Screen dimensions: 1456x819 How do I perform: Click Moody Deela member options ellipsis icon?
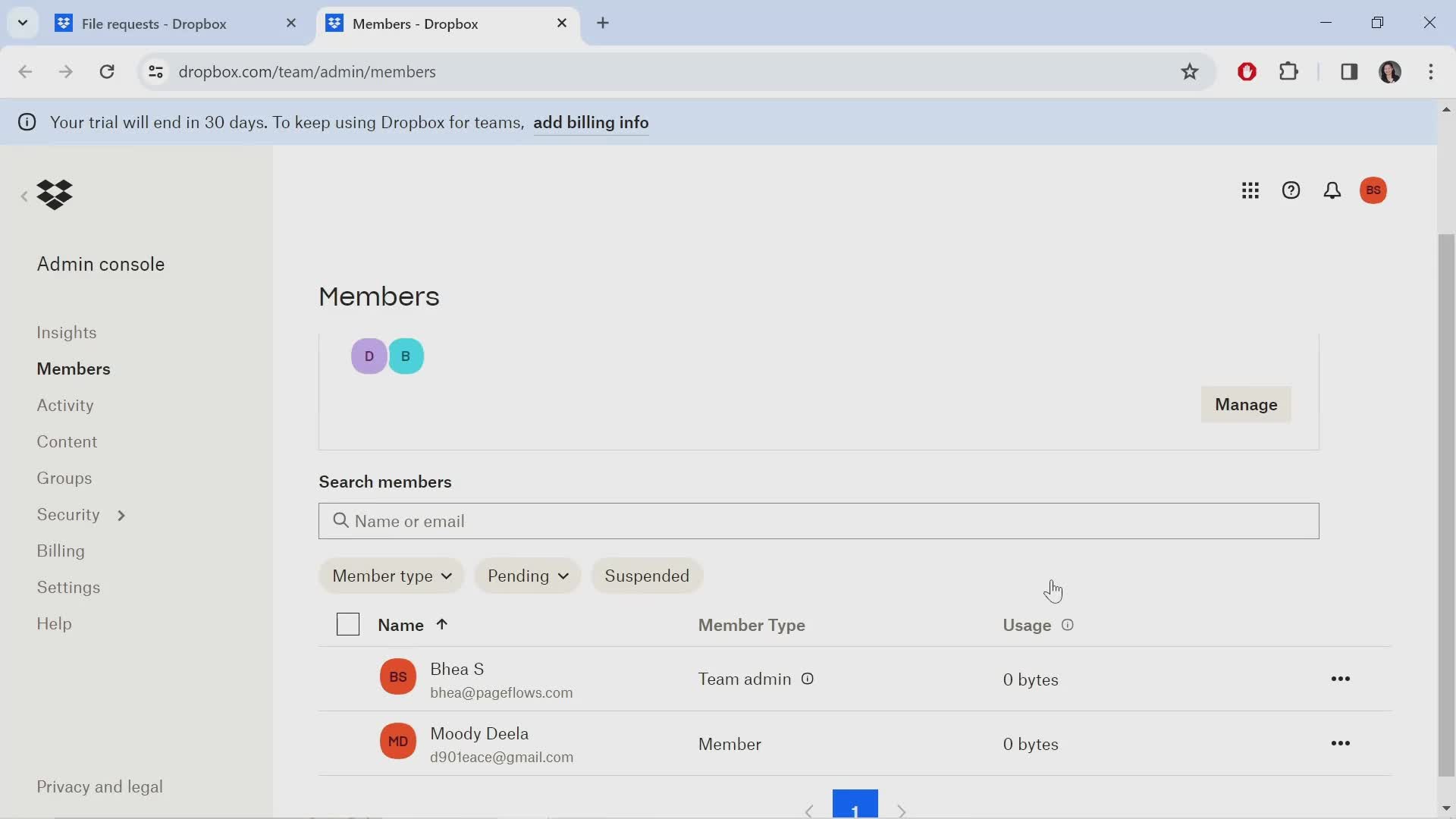(1340, 743)
